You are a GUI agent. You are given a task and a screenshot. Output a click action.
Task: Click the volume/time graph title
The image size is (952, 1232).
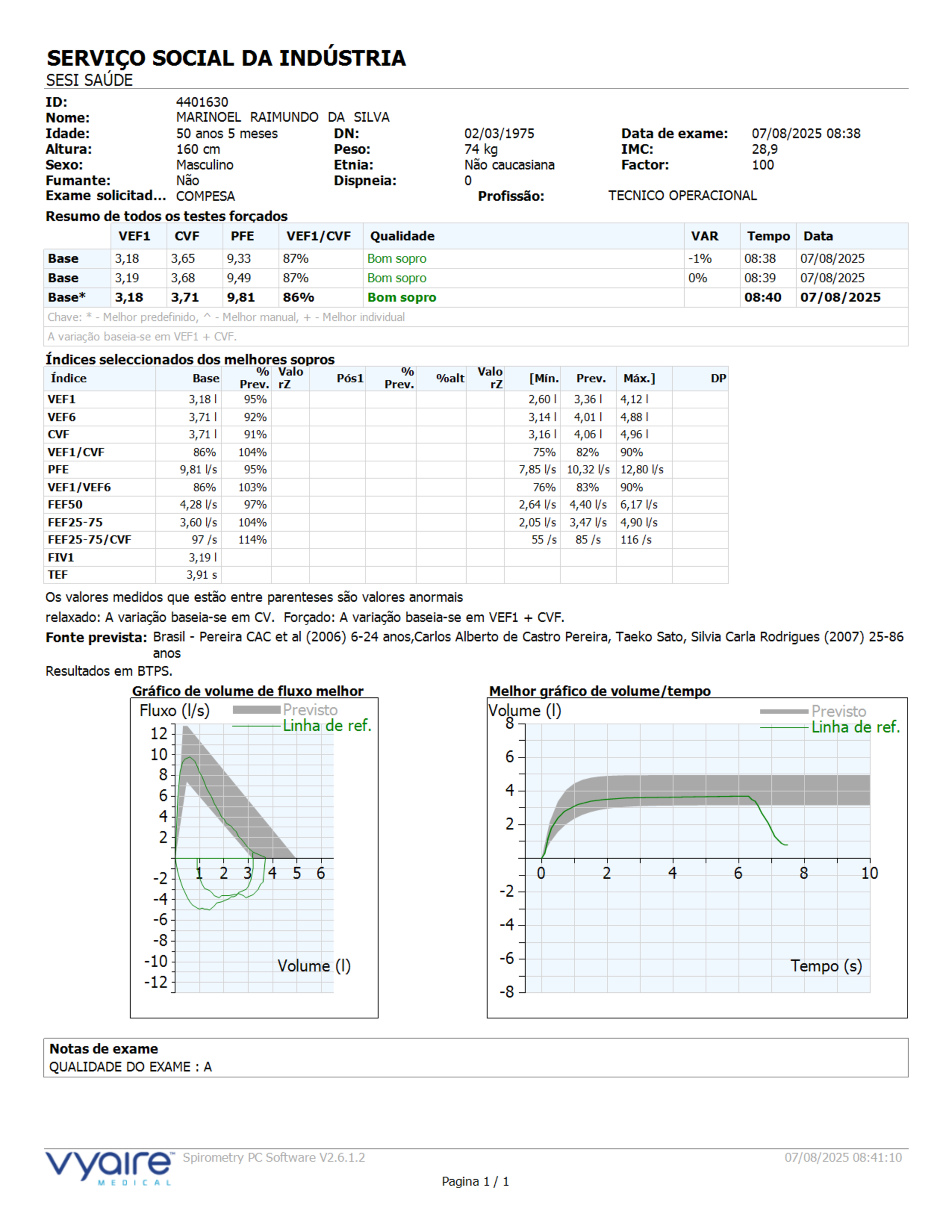(x=600, y=691)
